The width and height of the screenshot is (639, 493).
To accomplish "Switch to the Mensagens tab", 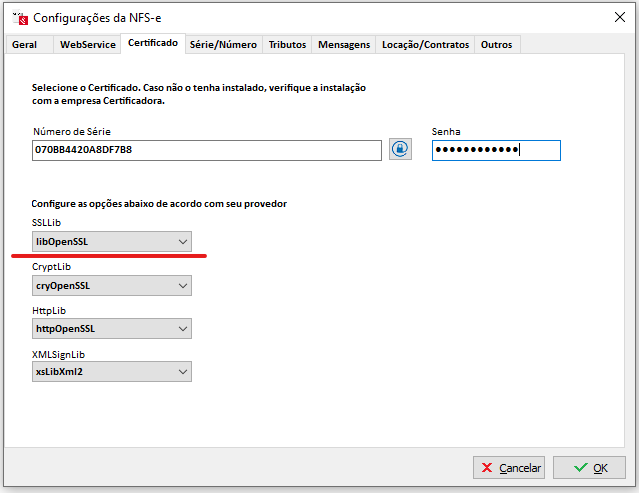I will [344, 45].
